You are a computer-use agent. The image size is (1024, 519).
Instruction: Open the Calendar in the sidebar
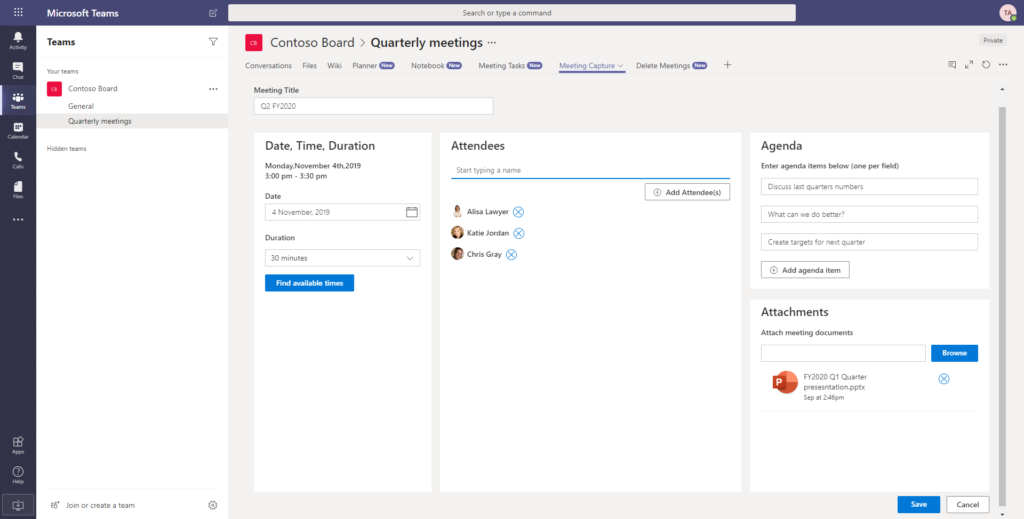coord(18,131)
